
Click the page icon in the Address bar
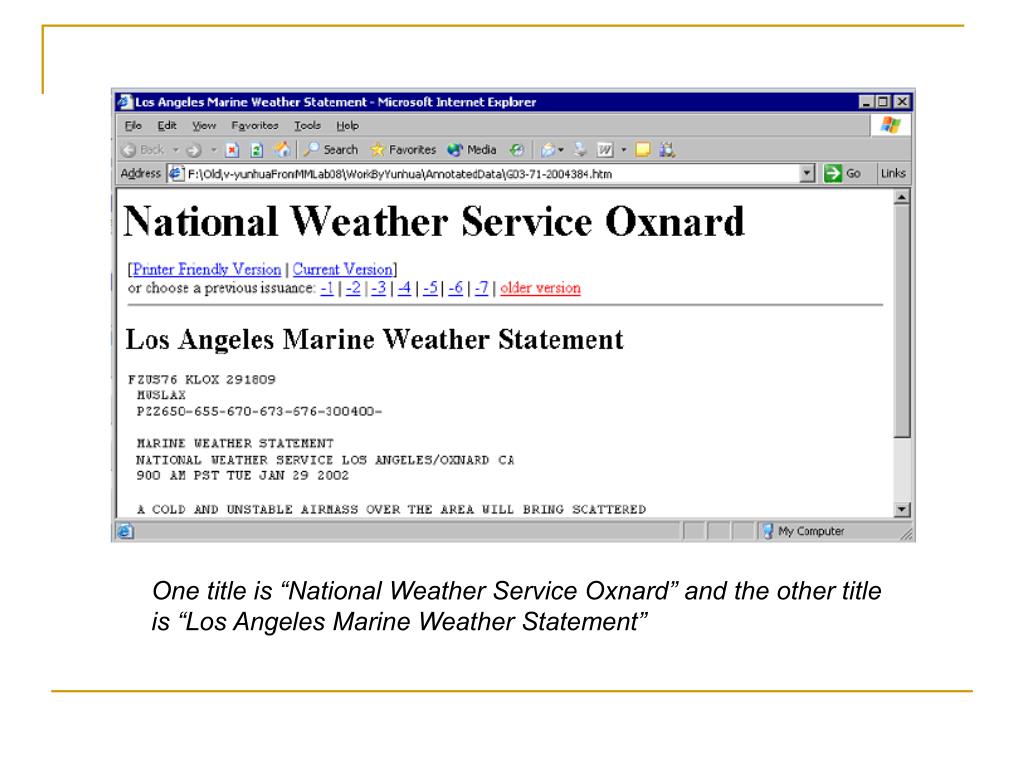[176, 173]
